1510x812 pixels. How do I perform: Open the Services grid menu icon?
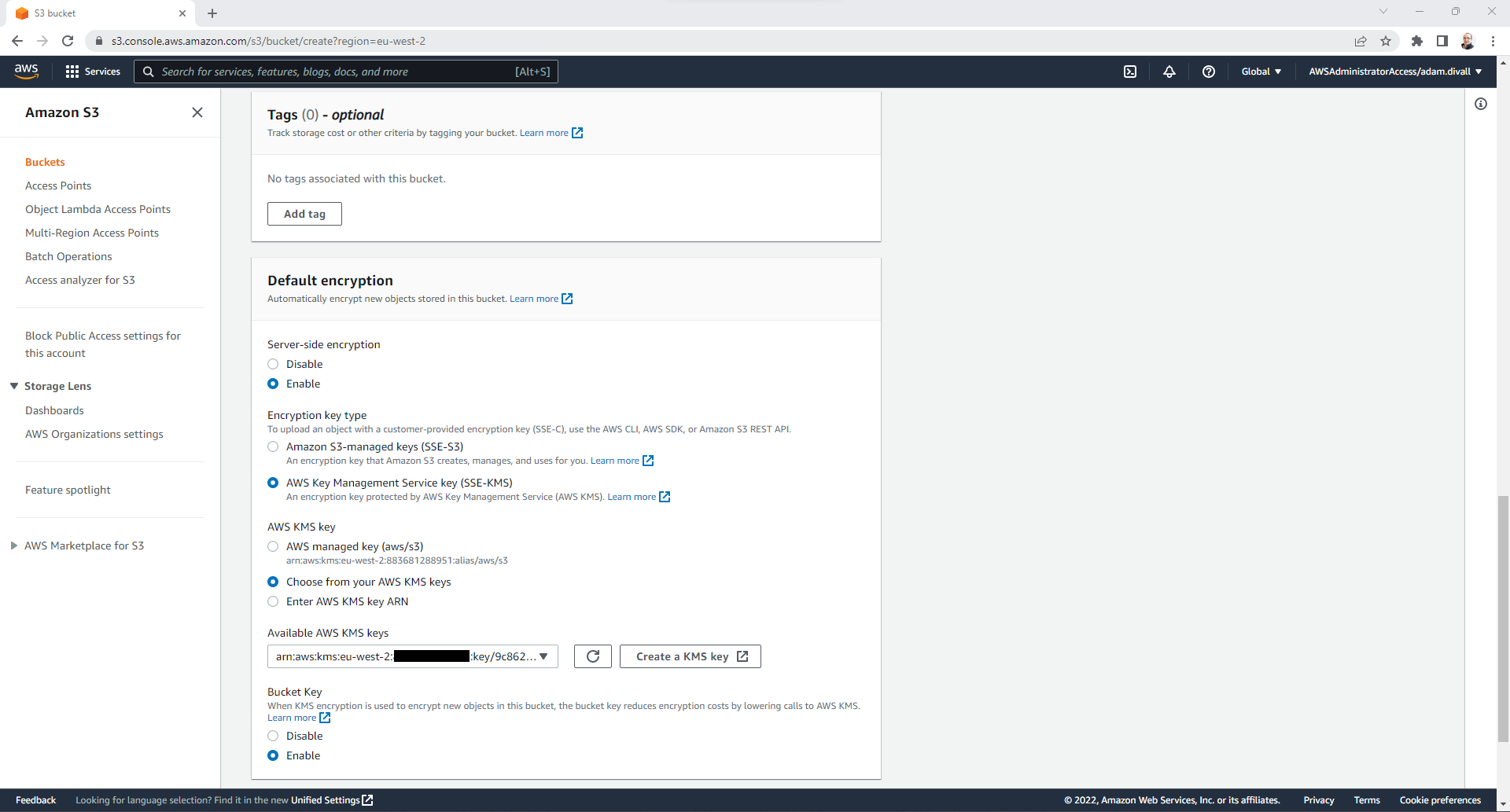(x=72, y=72)
